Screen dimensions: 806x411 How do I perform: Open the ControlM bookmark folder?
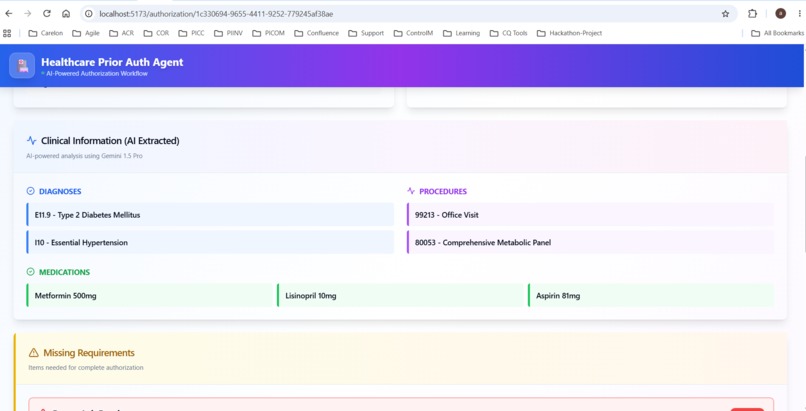pyautogui.click(x=413, y=33)
